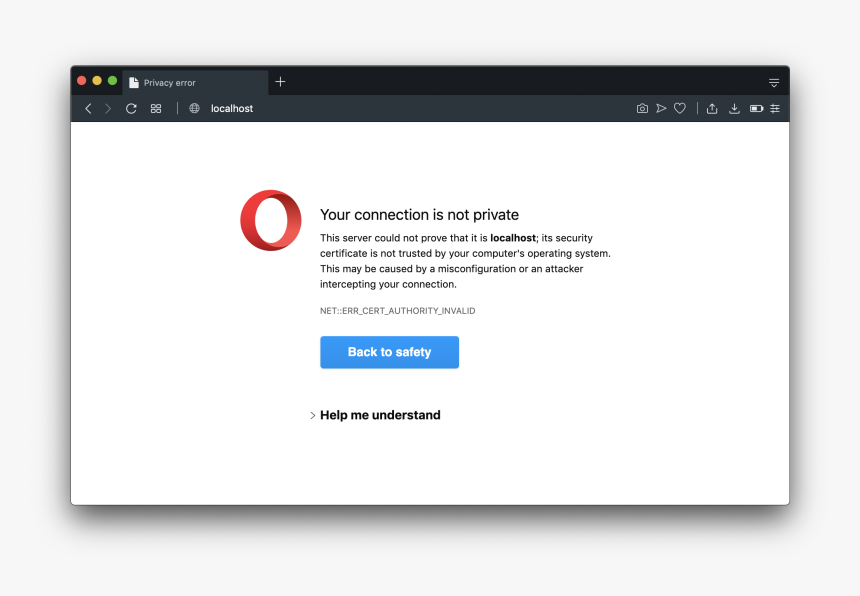Open Easy Setup sliders icon
Viewport: 860px width, 596px height.
[774, 108]
